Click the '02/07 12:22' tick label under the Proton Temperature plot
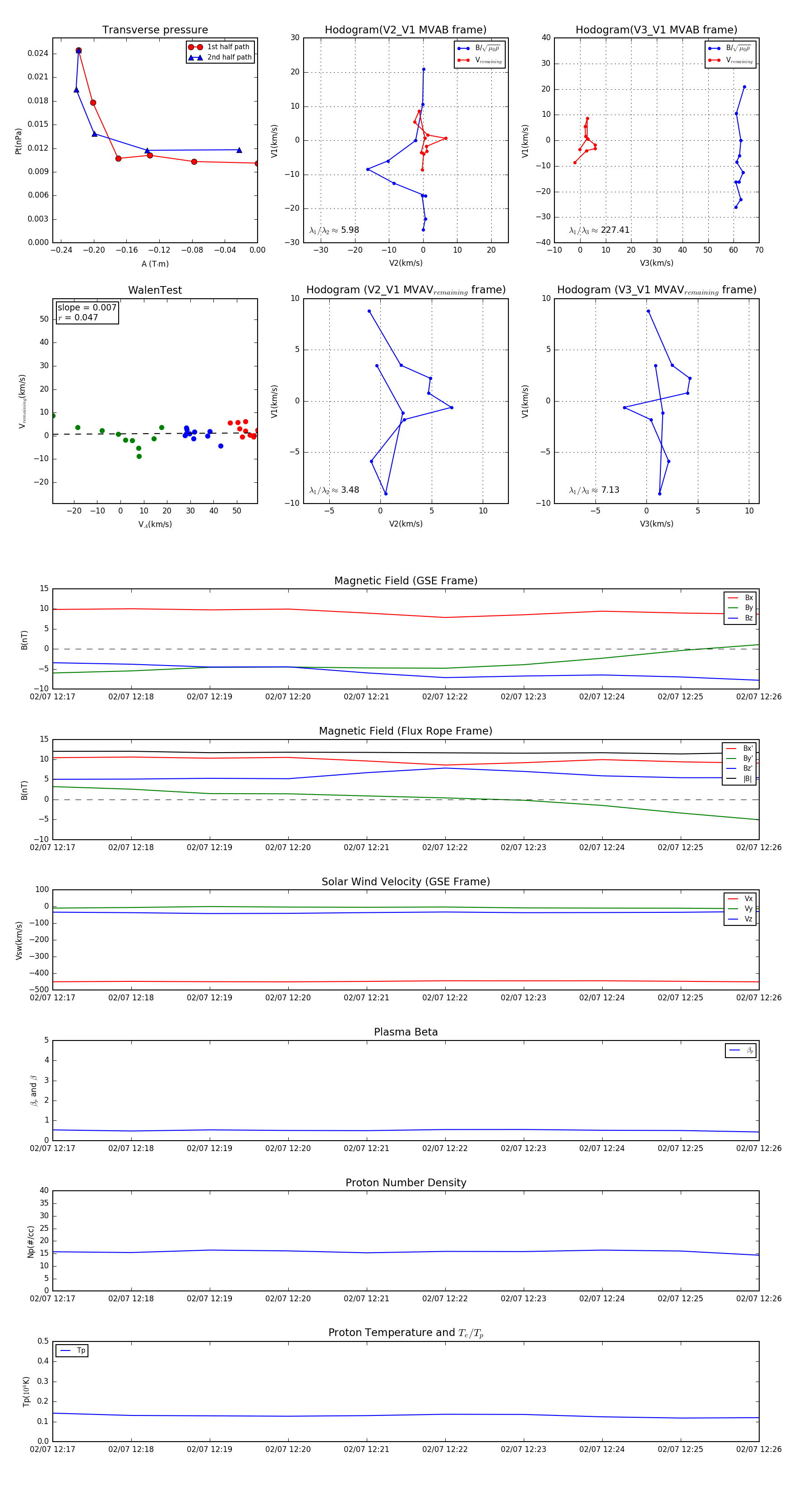Screen dimensions: 812x1489 [445, 1449]
